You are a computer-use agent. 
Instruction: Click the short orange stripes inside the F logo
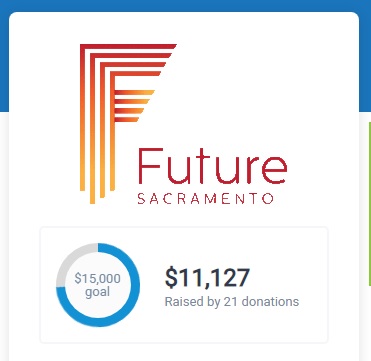coord(133,106)
